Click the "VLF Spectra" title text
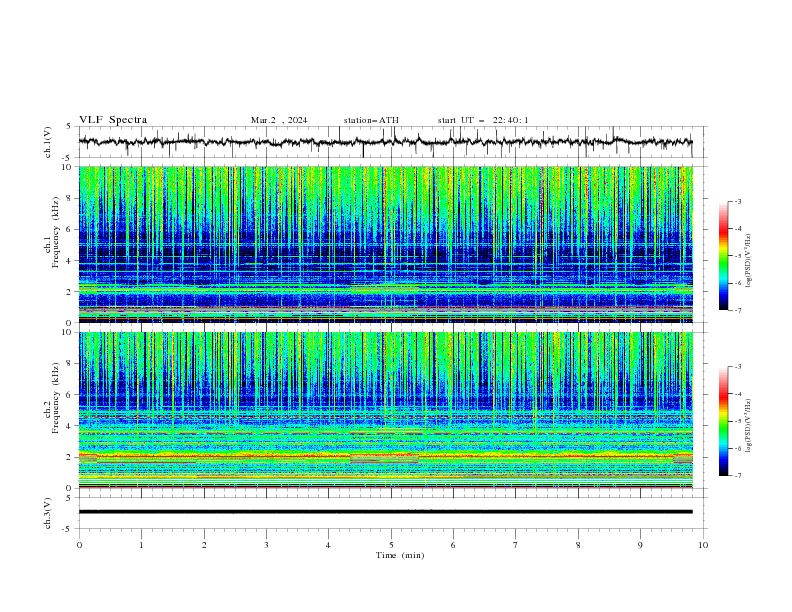Image resolution: width=792 pixels, height=612 pixels. coord(113,120)
